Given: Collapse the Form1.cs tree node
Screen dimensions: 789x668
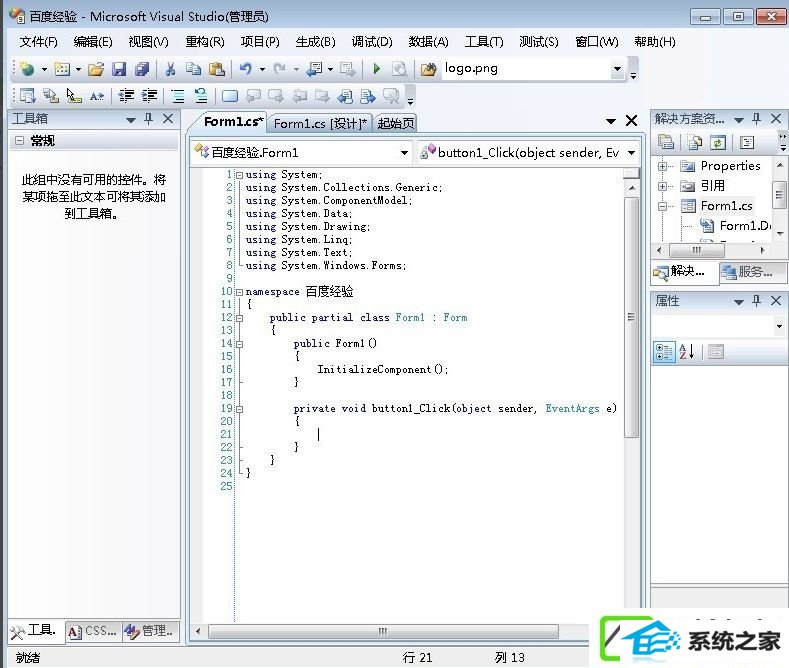Looking at the screenshot, I should coord(662,206).
